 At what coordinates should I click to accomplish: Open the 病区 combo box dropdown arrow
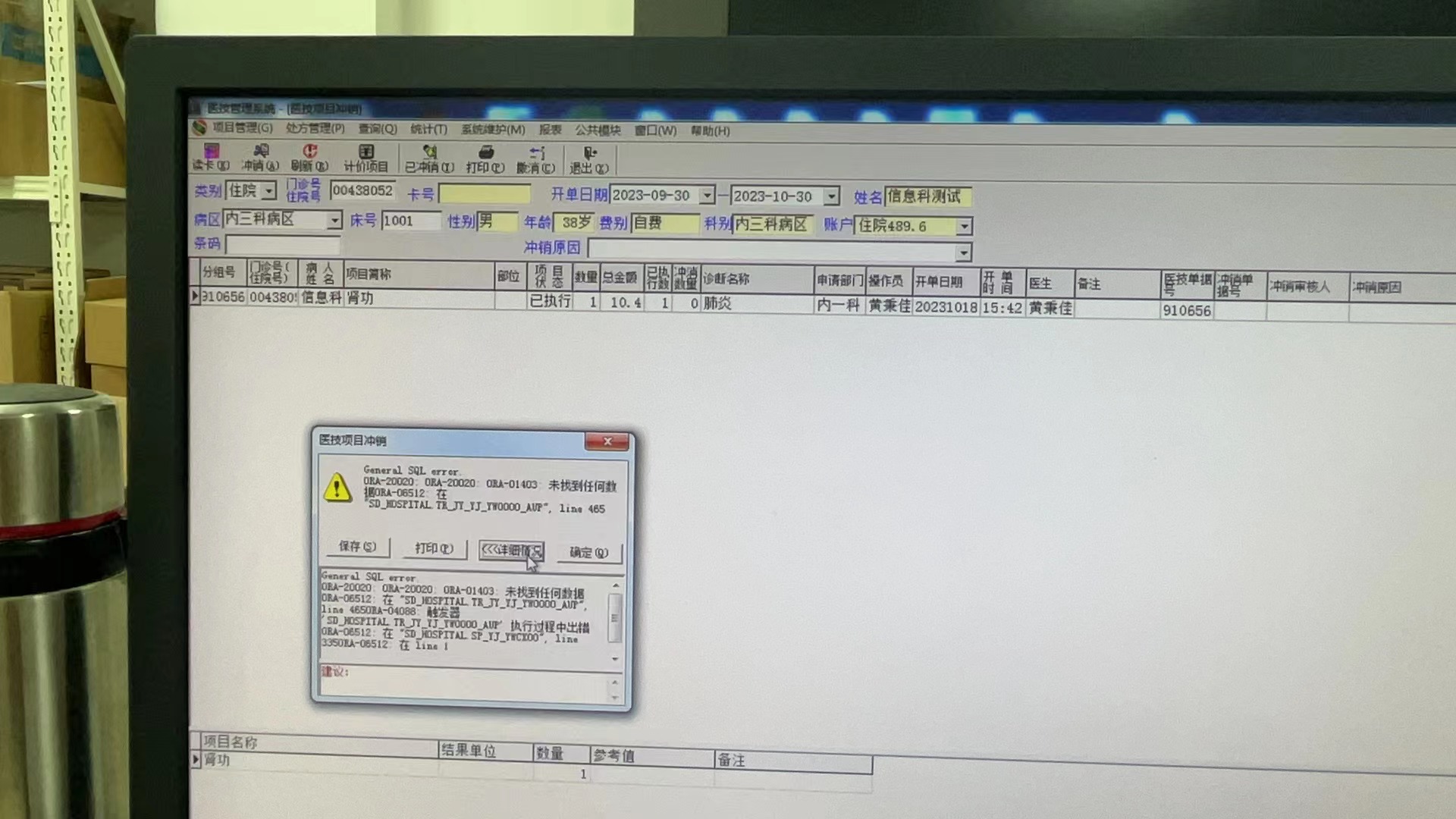334,220
